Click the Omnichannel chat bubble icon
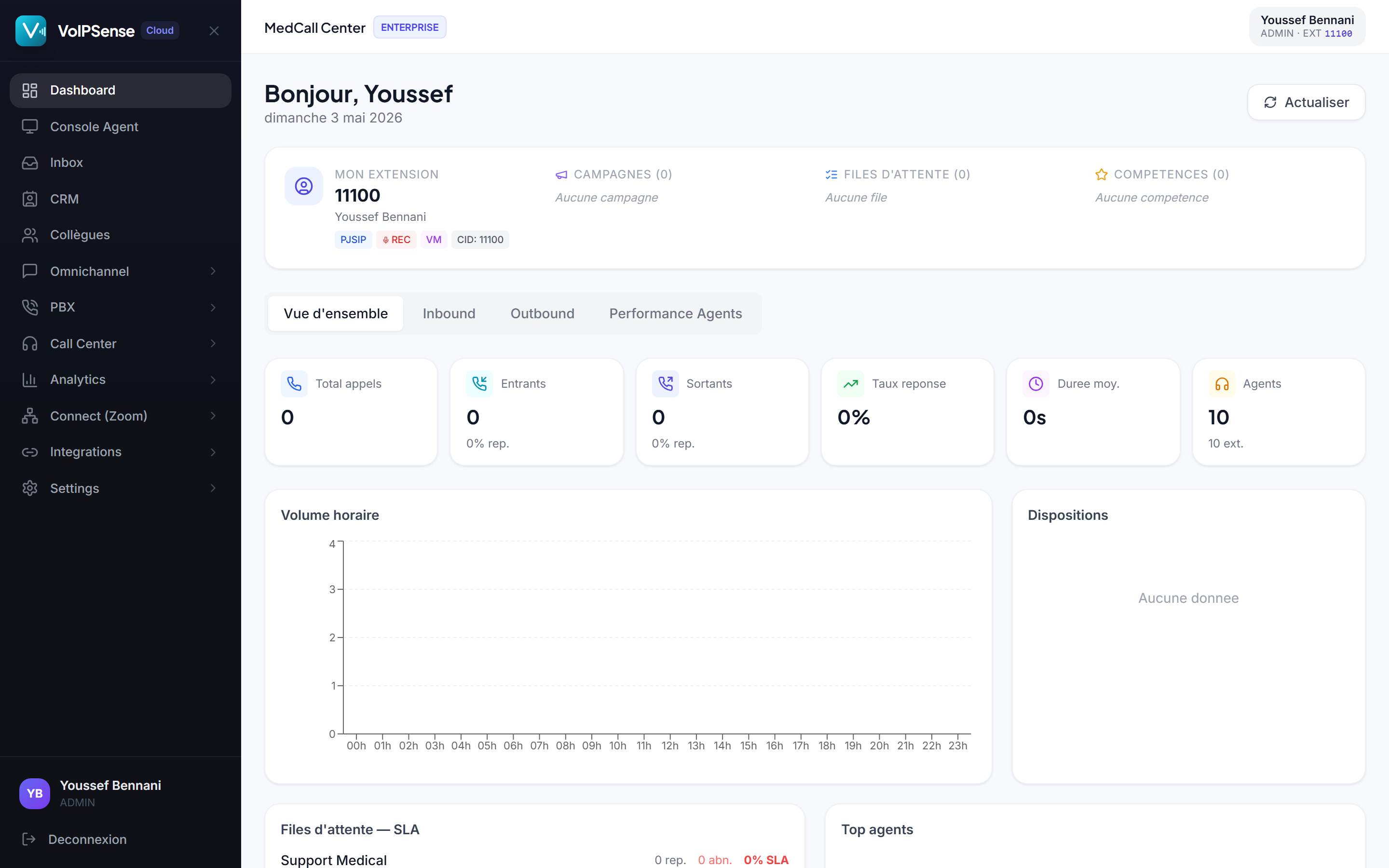Screen dimensions: 1389x868 pyautogui.click(x=30, y=271)
